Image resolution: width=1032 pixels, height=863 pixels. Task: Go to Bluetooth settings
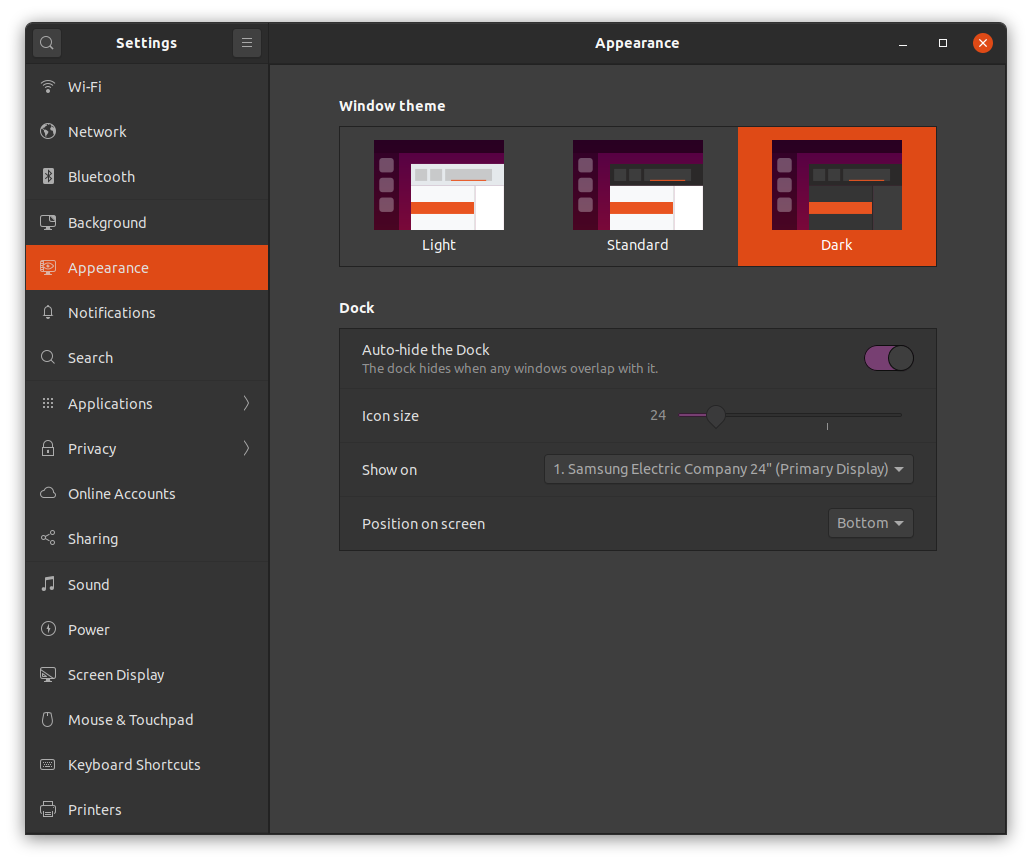[147, 176]
